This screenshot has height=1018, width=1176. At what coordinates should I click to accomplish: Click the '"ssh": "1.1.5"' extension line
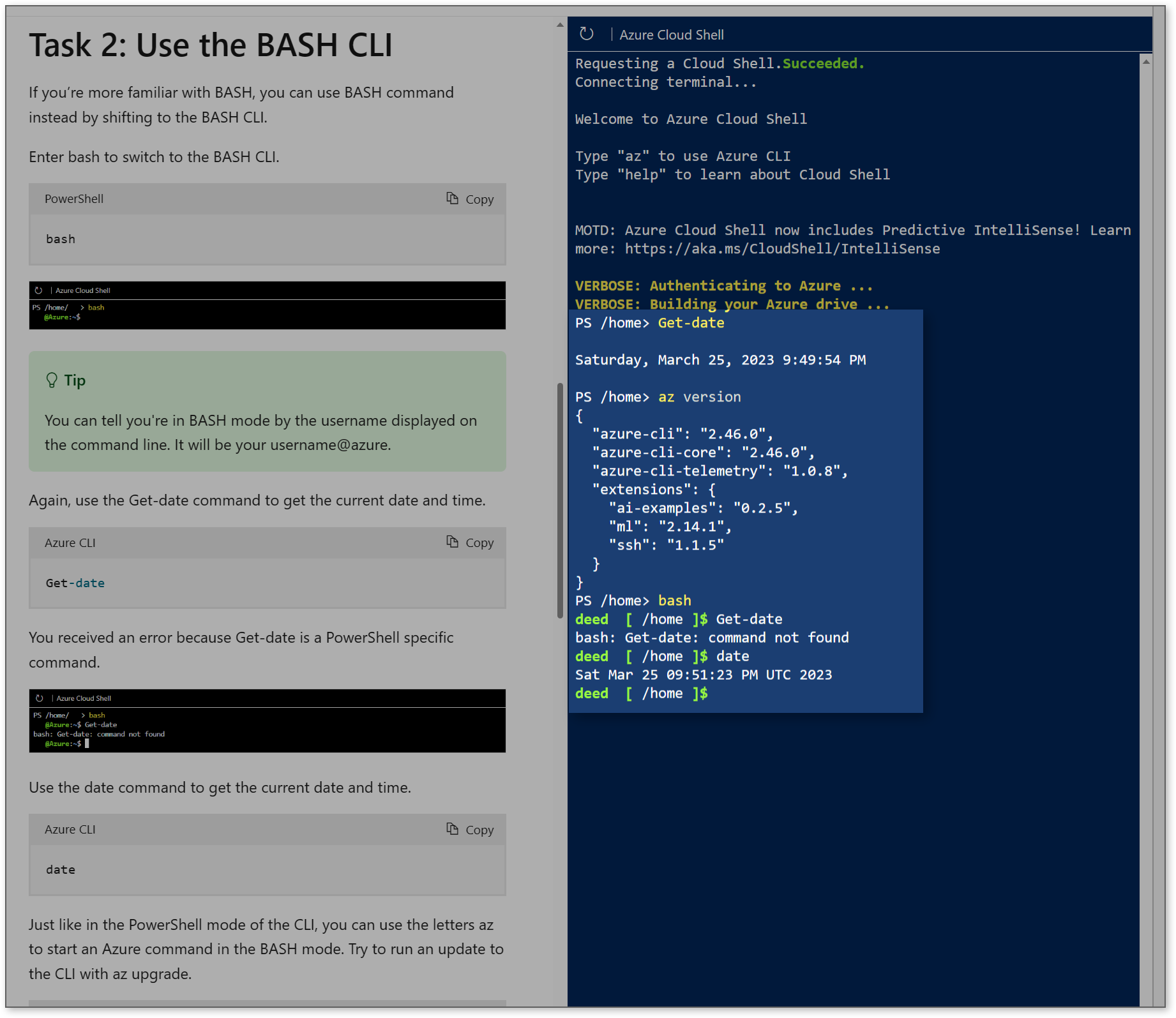[667, 545]
